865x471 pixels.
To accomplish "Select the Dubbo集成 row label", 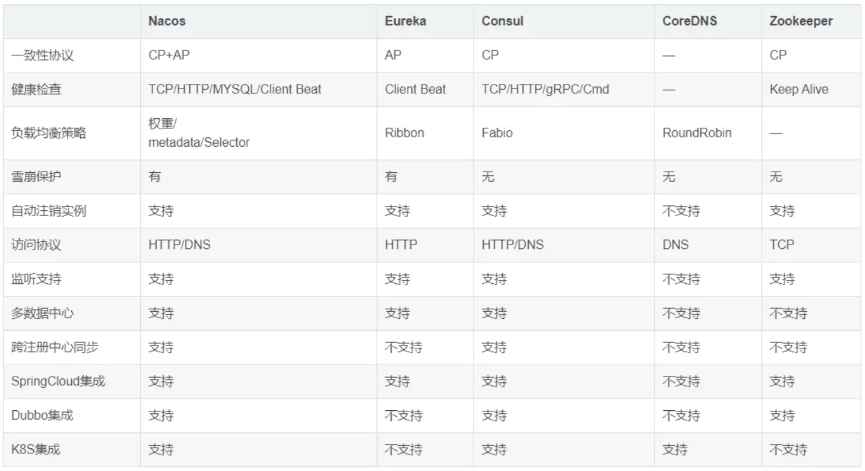I will pos(42,415).
